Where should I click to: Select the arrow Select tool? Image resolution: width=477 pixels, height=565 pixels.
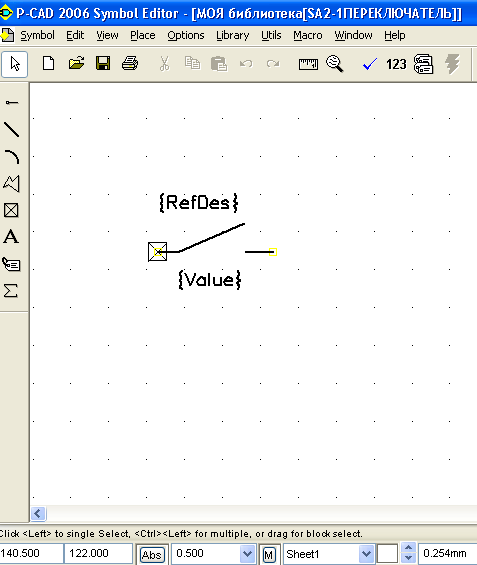tap(15, 64)
